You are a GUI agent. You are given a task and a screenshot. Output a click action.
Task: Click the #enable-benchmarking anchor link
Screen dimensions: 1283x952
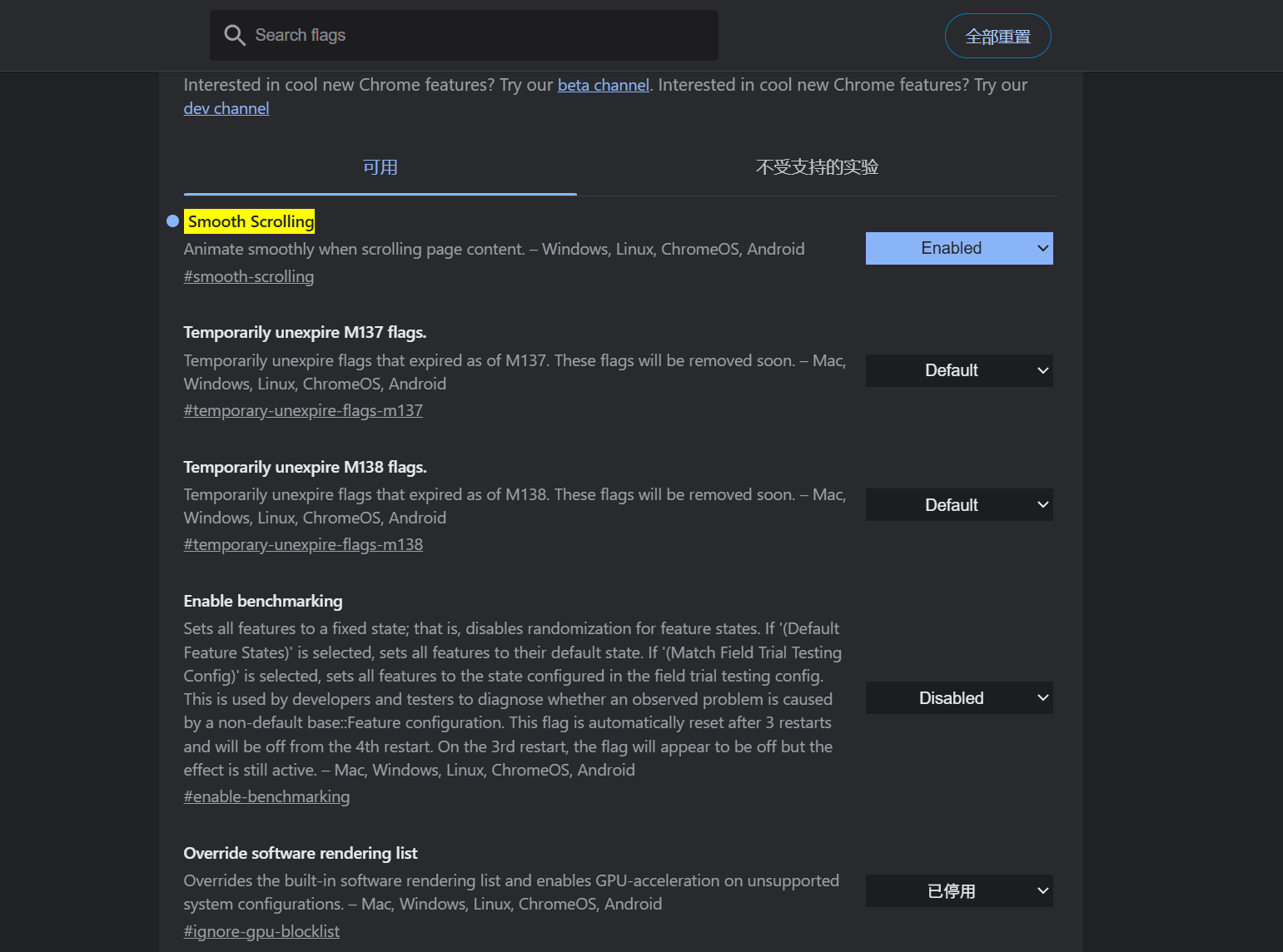[266, 796]
